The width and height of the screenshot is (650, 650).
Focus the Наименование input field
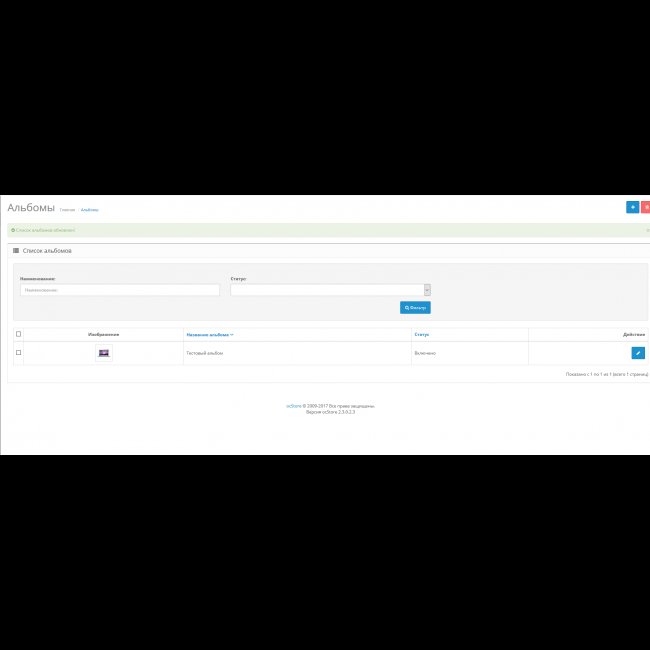pyautogui.click(x=119, y=290)
